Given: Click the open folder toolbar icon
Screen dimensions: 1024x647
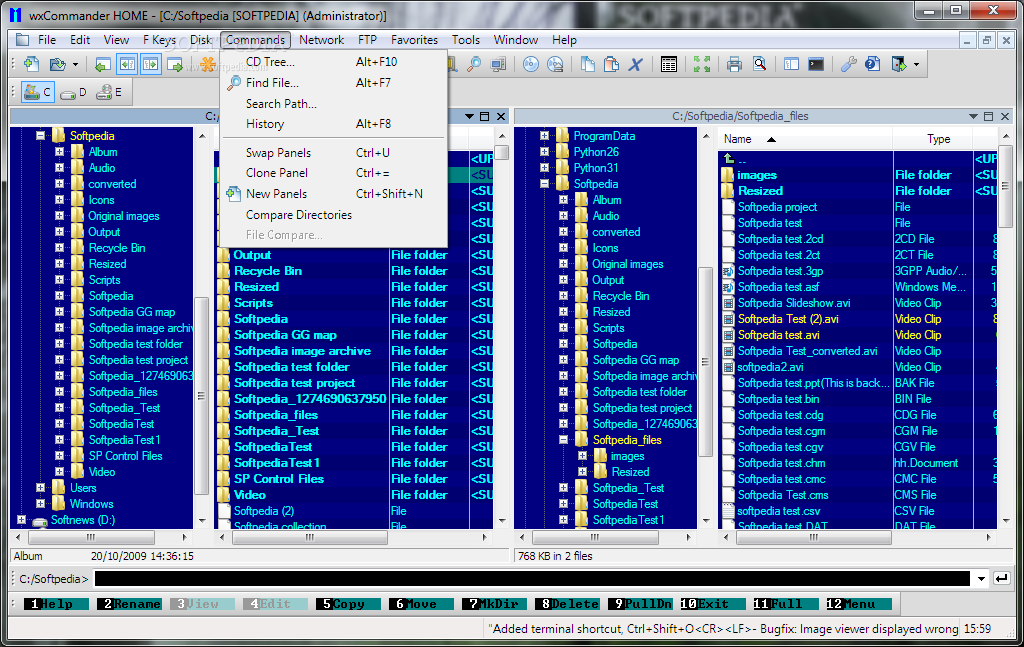Looking at the screenshot, I should tap(57, 64).
